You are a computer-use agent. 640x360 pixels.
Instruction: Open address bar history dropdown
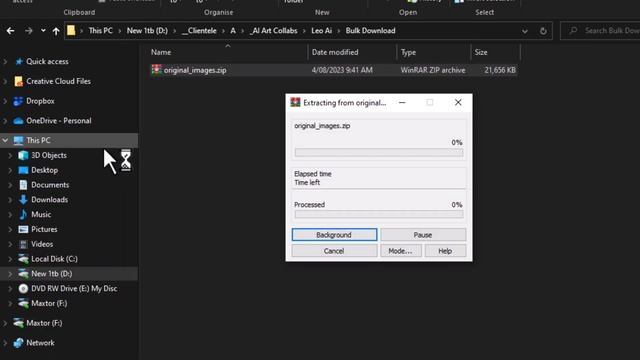[x=524, y=31]
